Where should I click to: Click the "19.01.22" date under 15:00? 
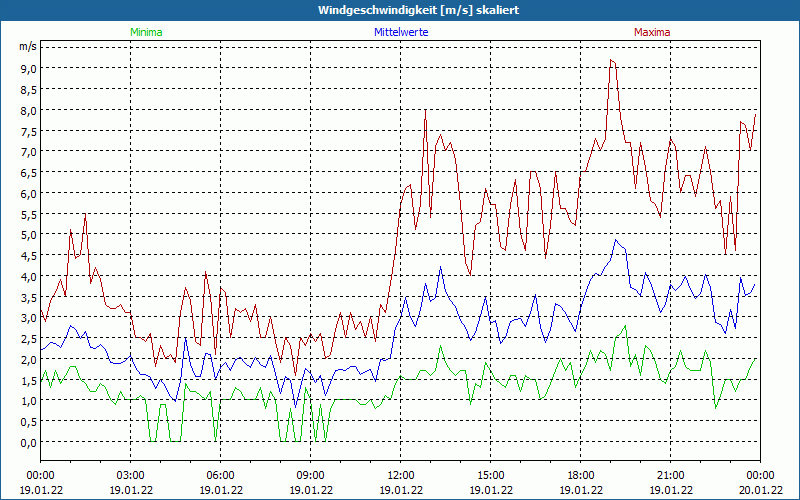[x=490, y=490]
